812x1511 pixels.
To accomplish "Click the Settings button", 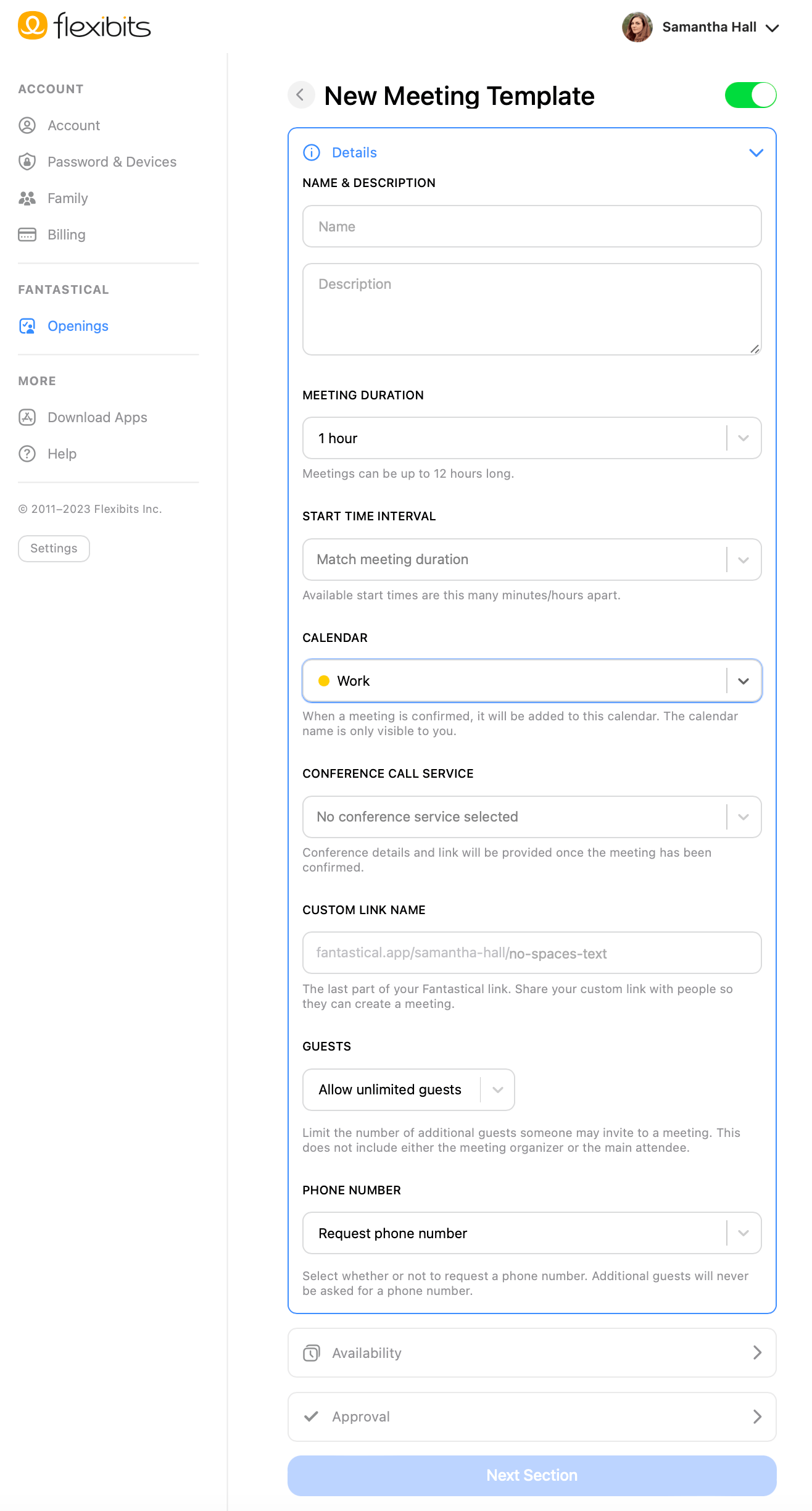I will click(54, 548).
